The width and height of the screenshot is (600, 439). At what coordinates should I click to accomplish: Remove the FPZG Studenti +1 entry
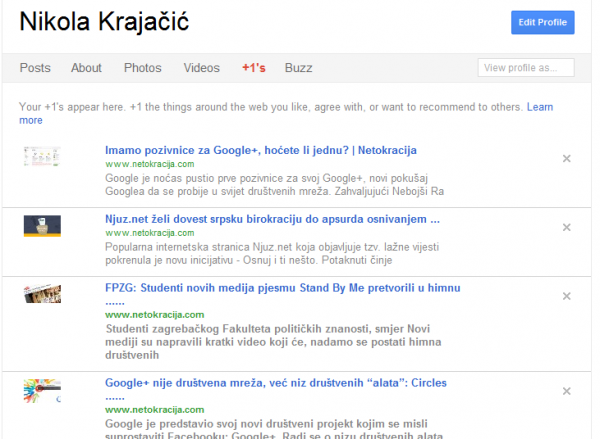tap(567, 296)
